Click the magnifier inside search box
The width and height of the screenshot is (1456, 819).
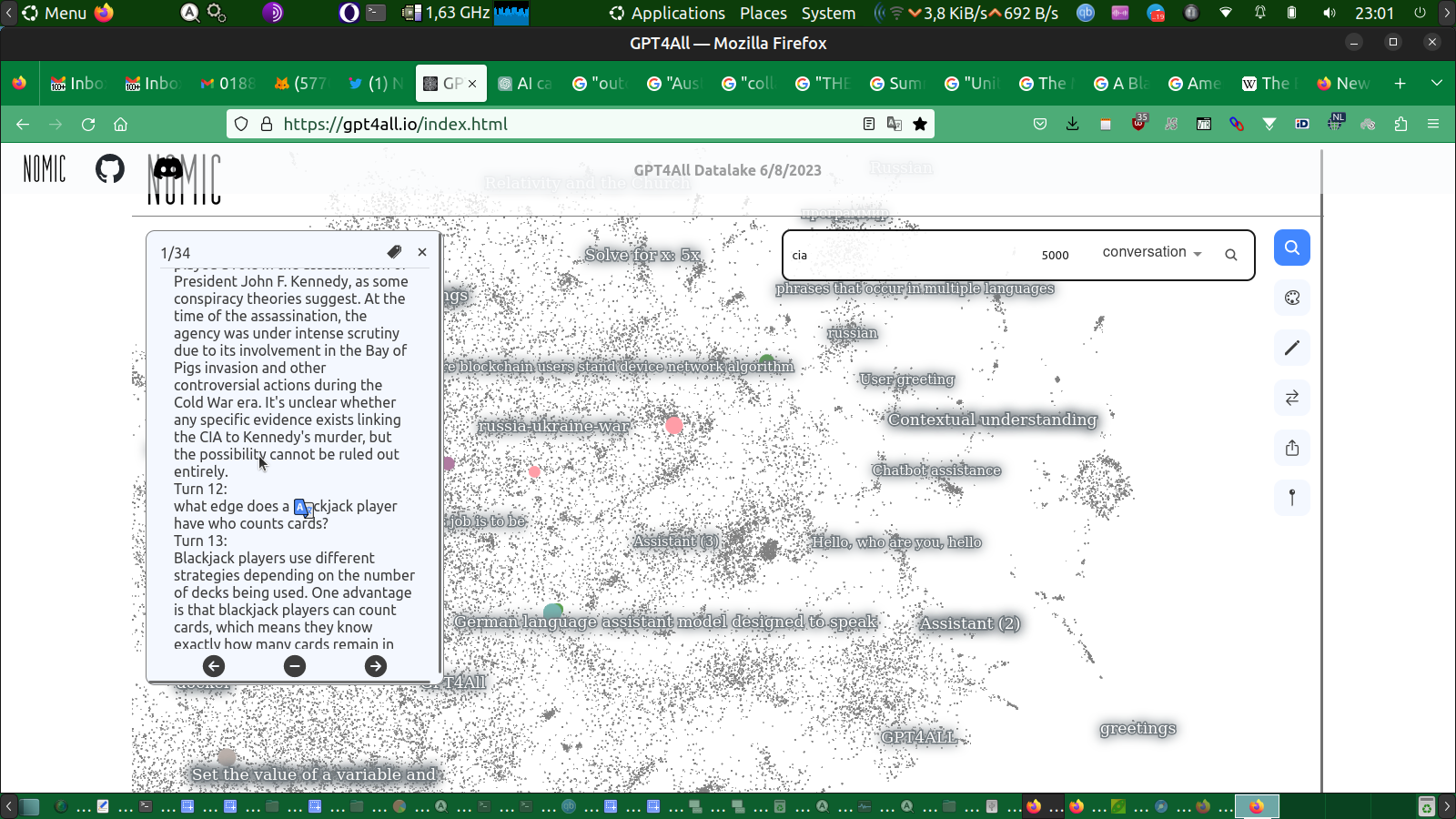tap(1231, 255)
